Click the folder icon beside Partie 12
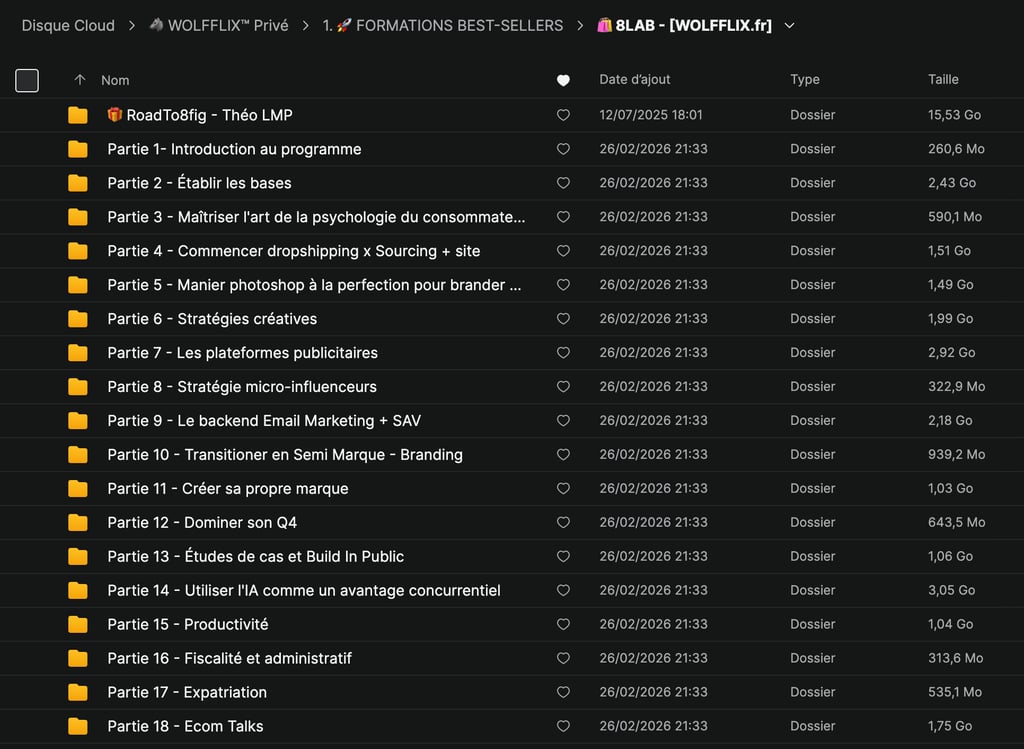Viewport: 1024px width, 749px height. 78,523
